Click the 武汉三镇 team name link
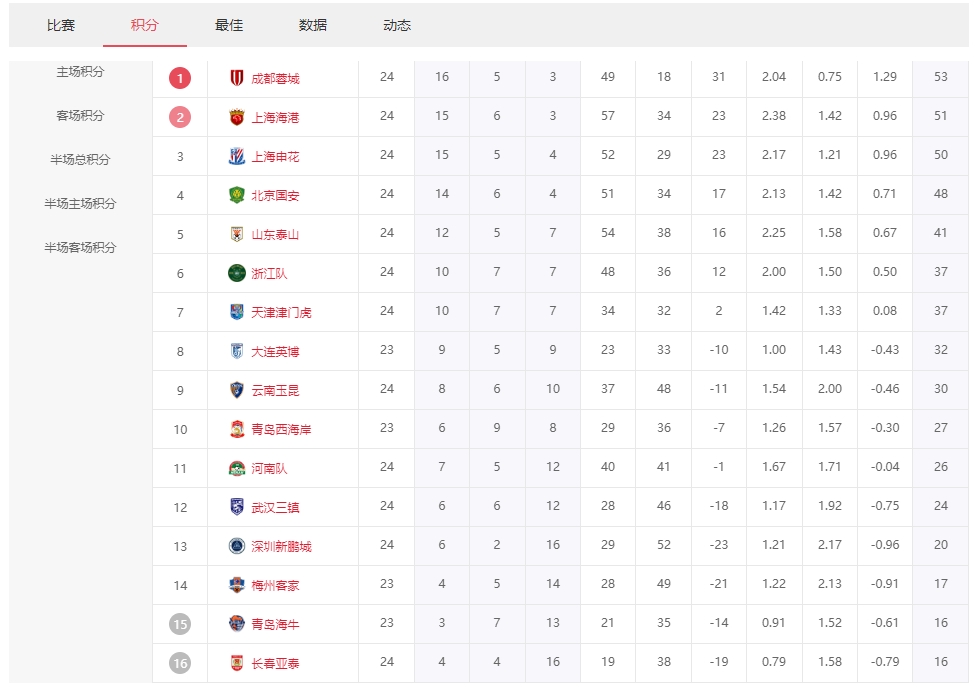The width and height of the screenshot is (975, 687). pyautogui.click(x=275, y=508)
